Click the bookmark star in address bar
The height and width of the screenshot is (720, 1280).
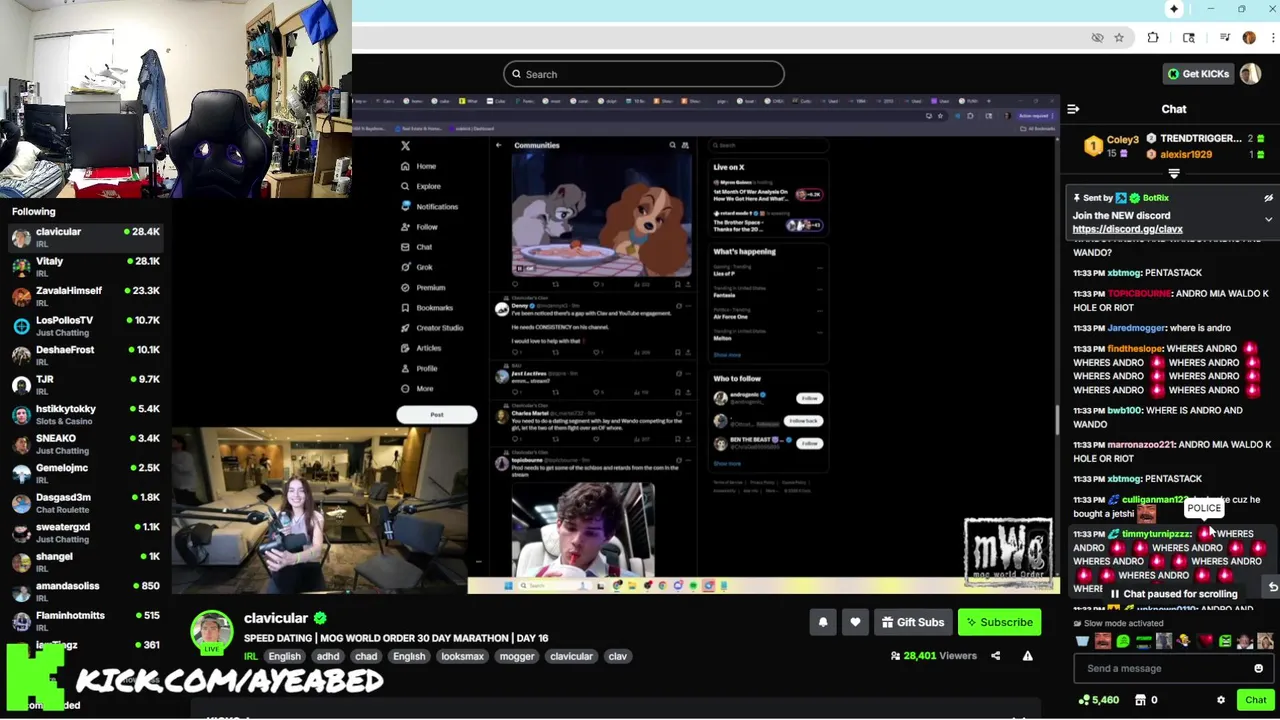click(x=1119, y=38)
